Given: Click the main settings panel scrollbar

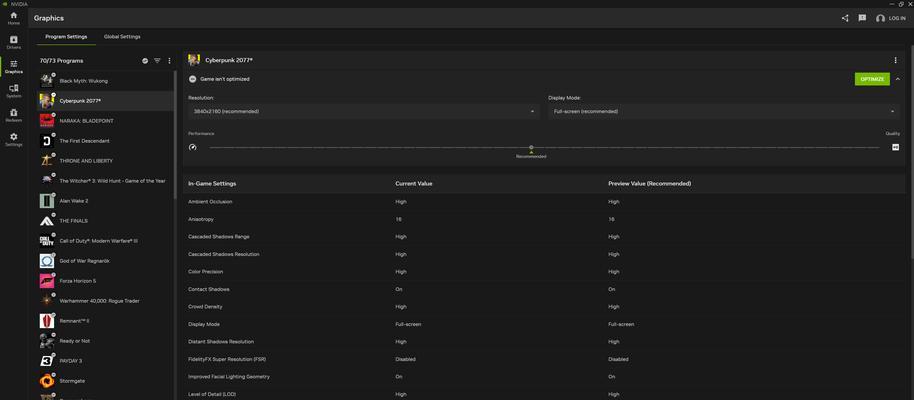Looking at the screenshot, I should point(912,152).
